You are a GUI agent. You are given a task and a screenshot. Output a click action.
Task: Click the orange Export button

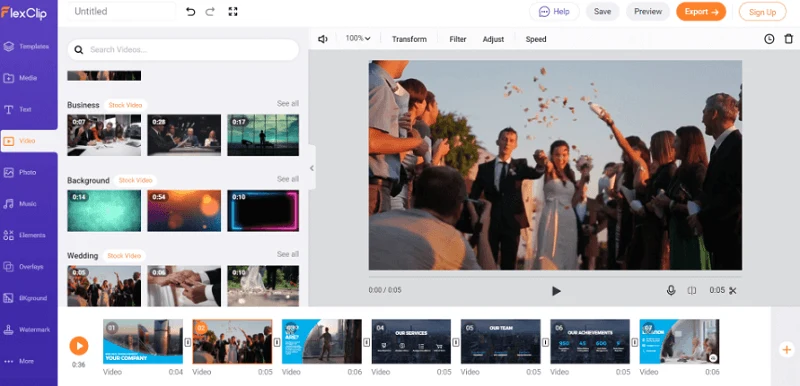coord(701,12)
